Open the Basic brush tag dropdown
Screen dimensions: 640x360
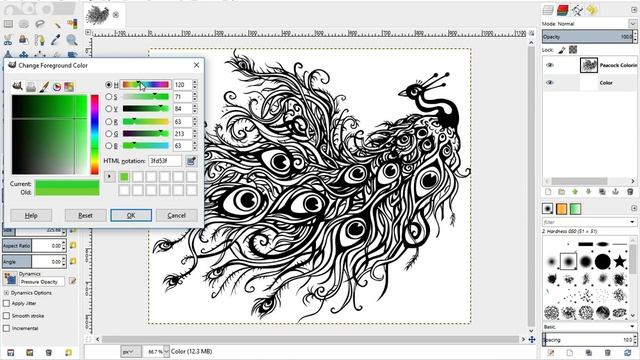click(632, 327)
